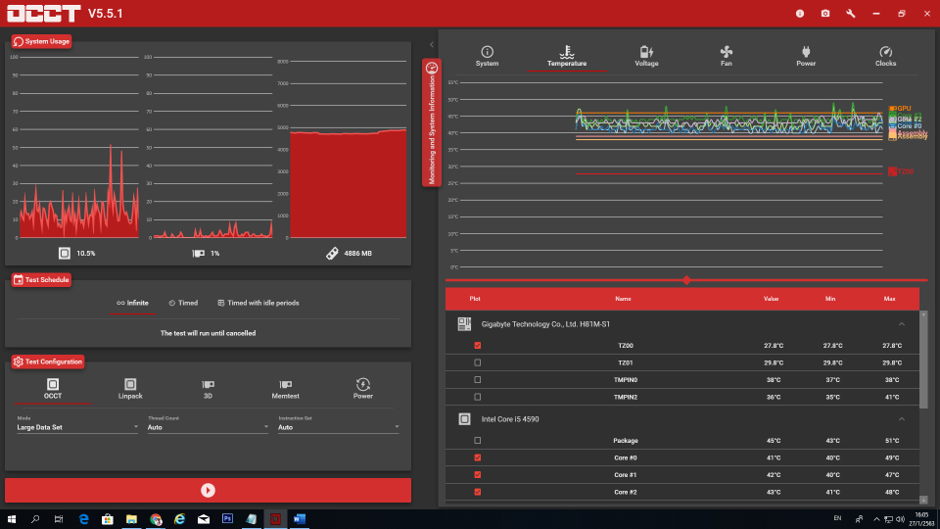Click the System Usage panel label

click(x=41, y=41)
